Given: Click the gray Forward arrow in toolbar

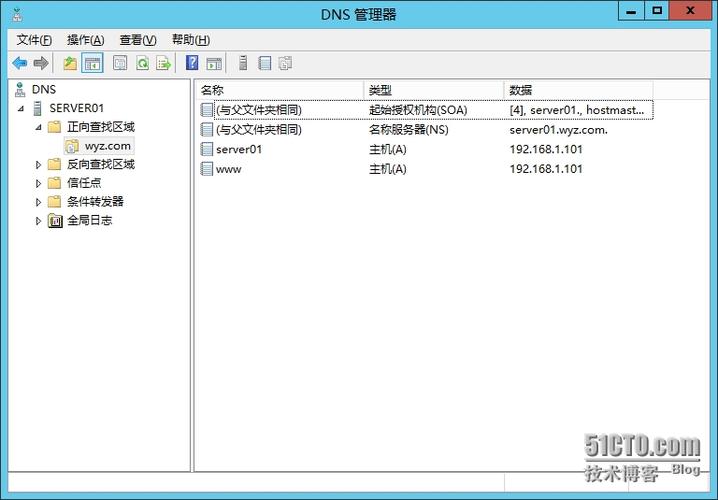Looking at the screenshot, I should [x=41, y=63].
